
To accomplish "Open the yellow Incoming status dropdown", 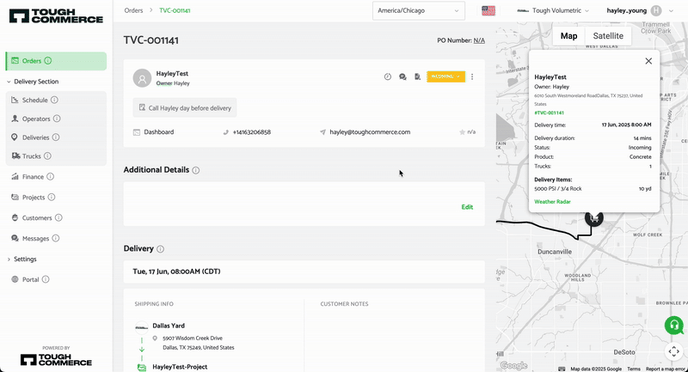I will [446, 76].
